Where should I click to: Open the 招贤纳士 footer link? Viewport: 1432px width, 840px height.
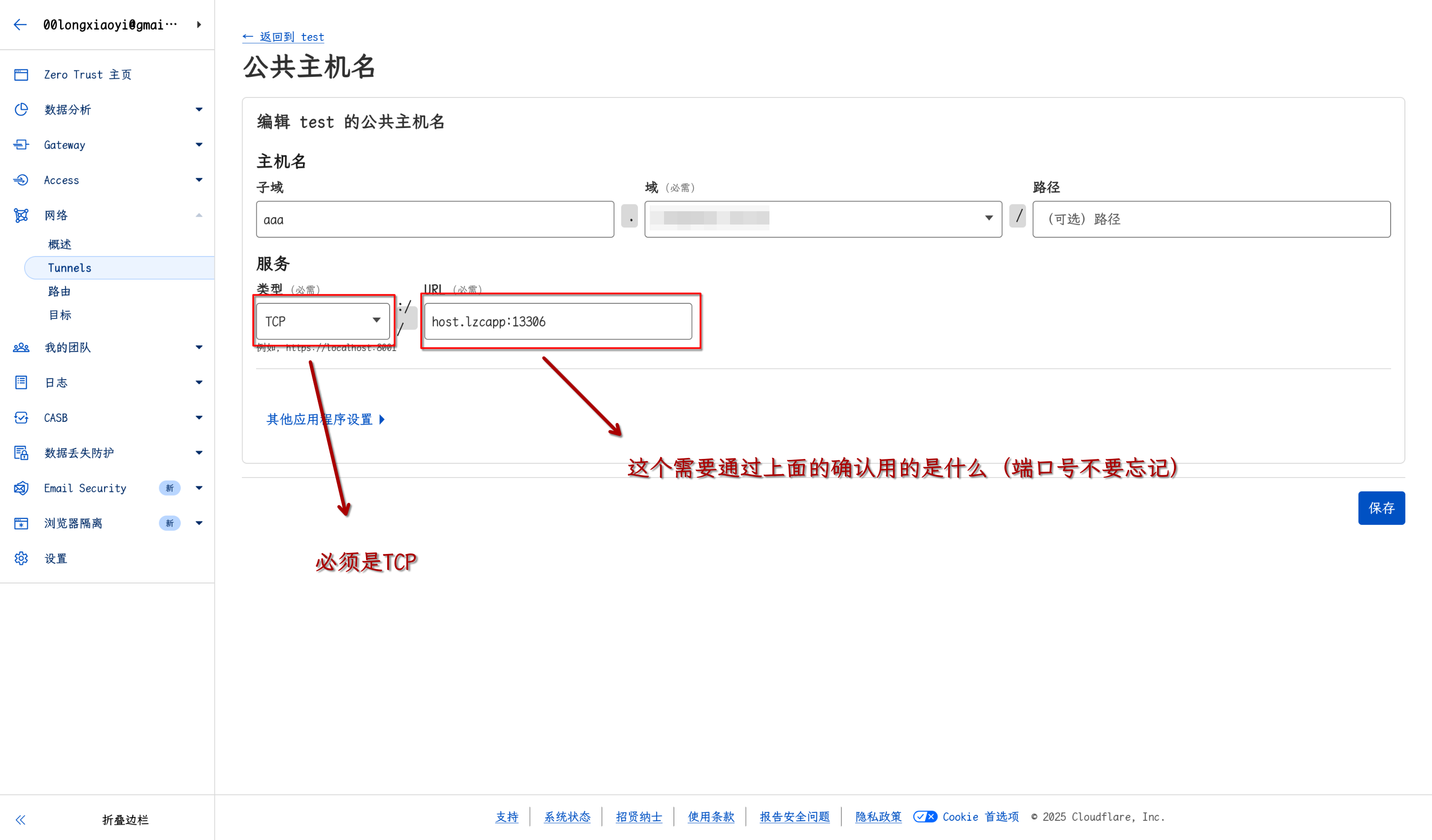639,817
